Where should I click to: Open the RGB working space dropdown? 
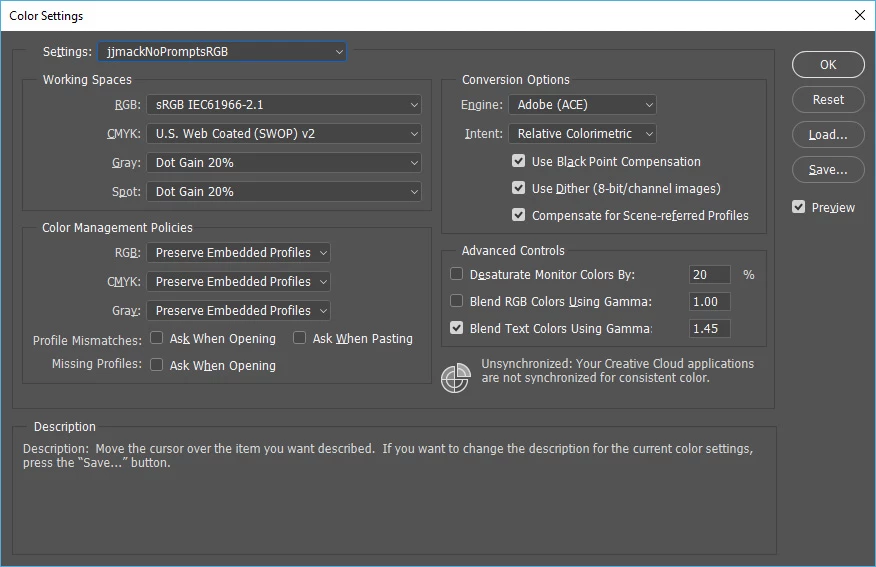(x=284, y=104)
